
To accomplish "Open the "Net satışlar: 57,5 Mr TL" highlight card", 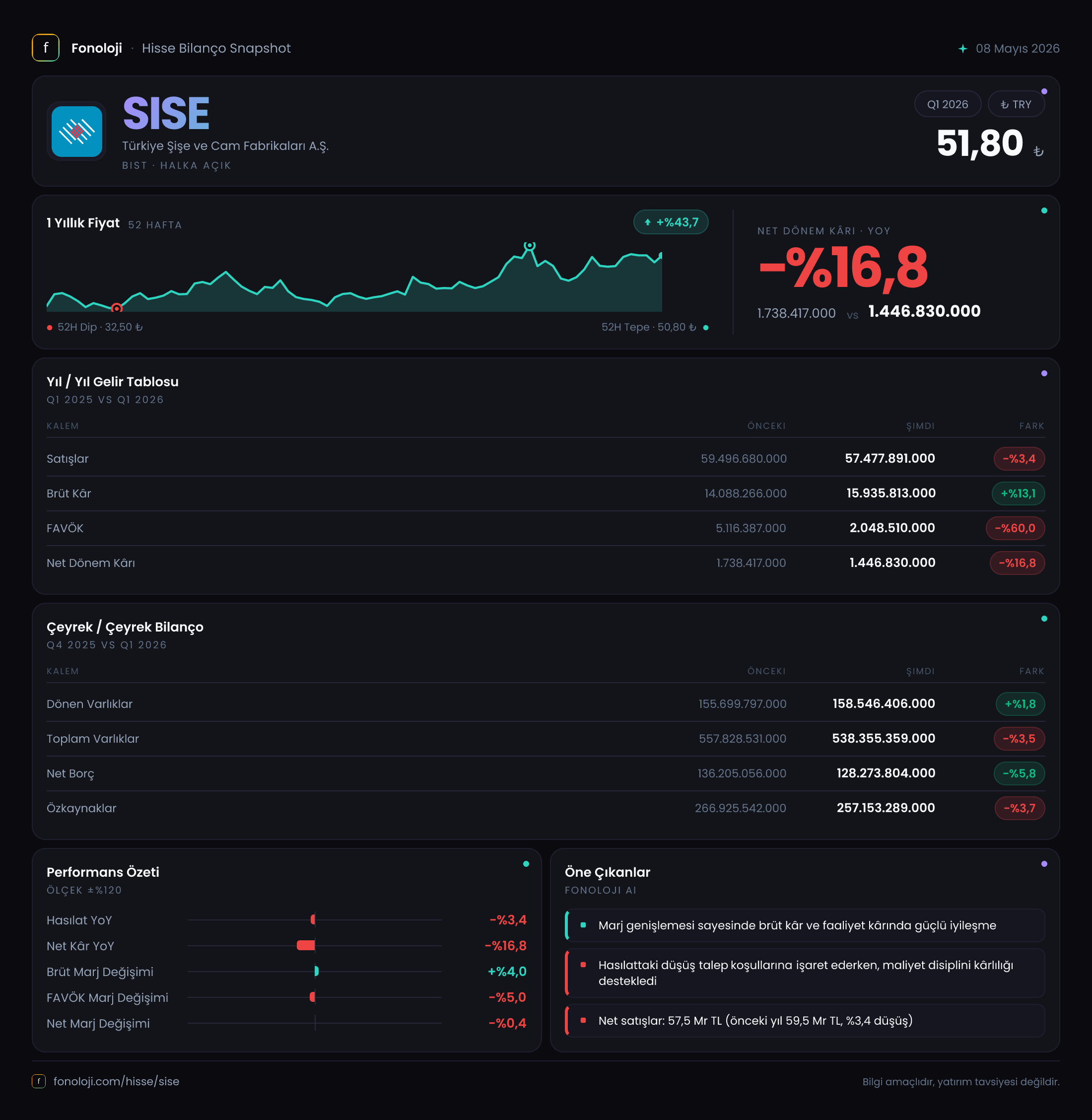I will point(805,1021).
